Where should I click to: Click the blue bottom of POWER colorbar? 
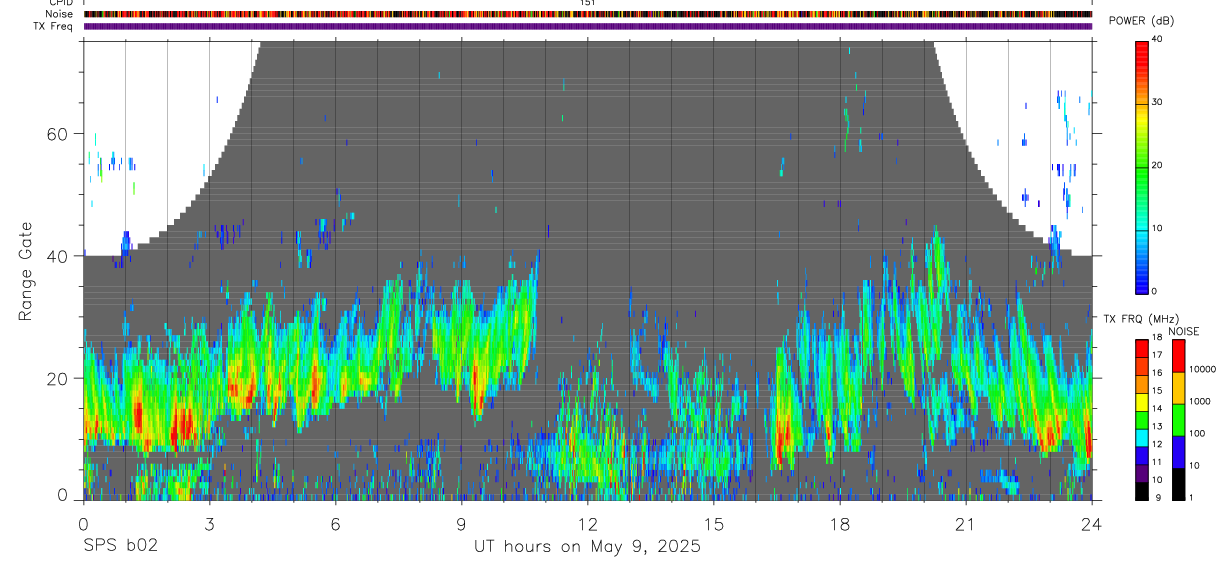click(1142, 285)
